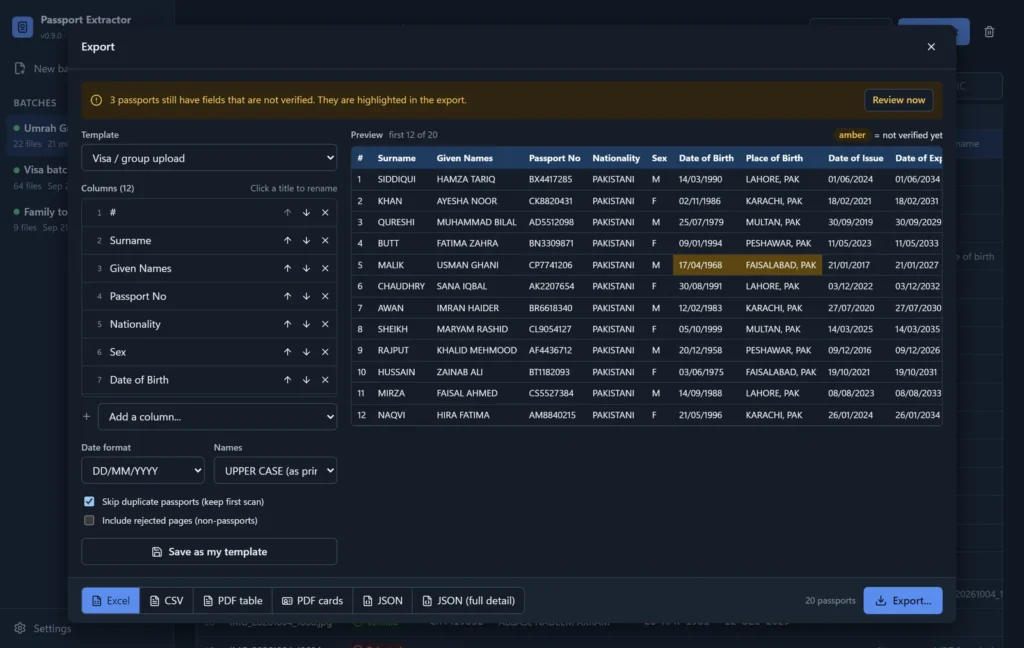Move the Given Names column down

(x=306, y=268)
